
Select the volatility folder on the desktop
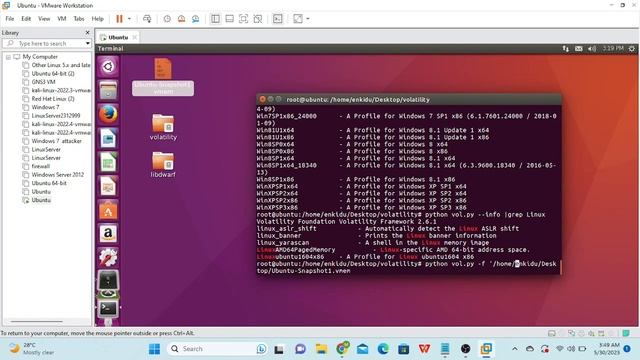point(163,127)
